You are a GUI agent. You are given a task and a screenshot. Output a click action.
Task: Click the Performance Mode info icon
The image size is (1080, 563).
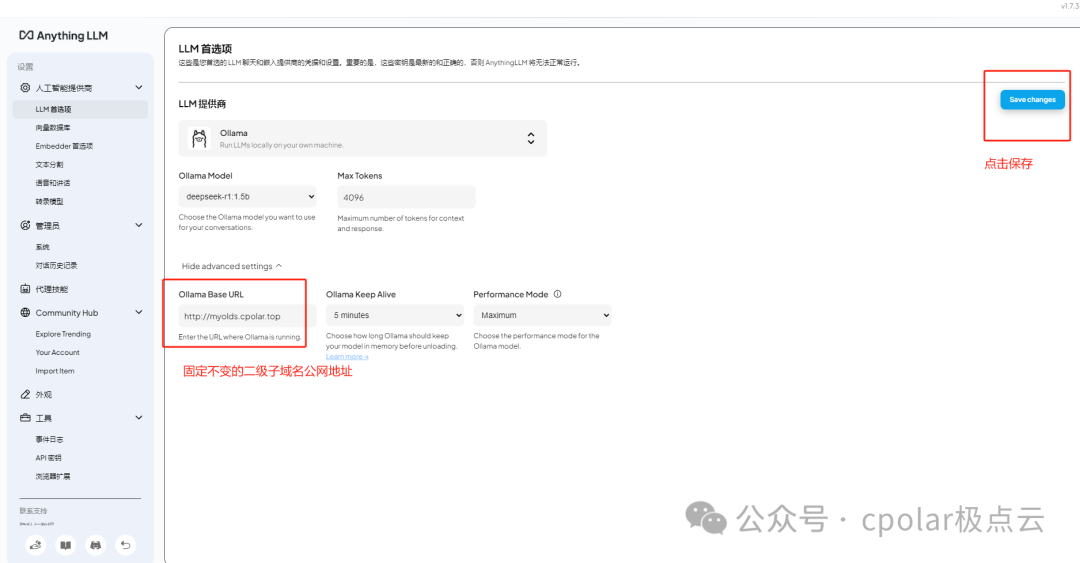pyautogui.click(x=557, y=294)
